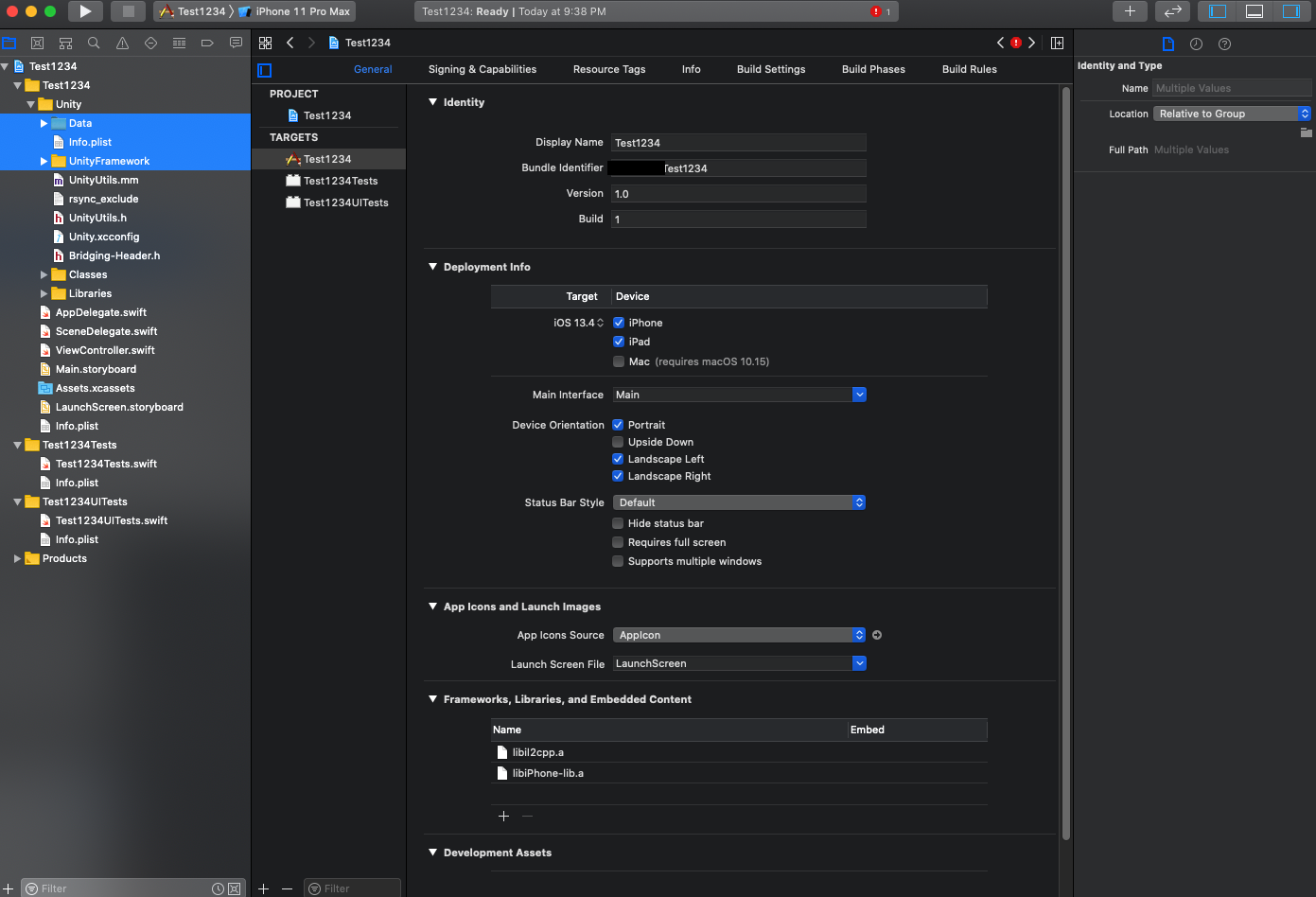The width and height of the screenshot is (1316, 897).
Task: Show the Quick Help inspector
Action: (x=1225, y=44)
